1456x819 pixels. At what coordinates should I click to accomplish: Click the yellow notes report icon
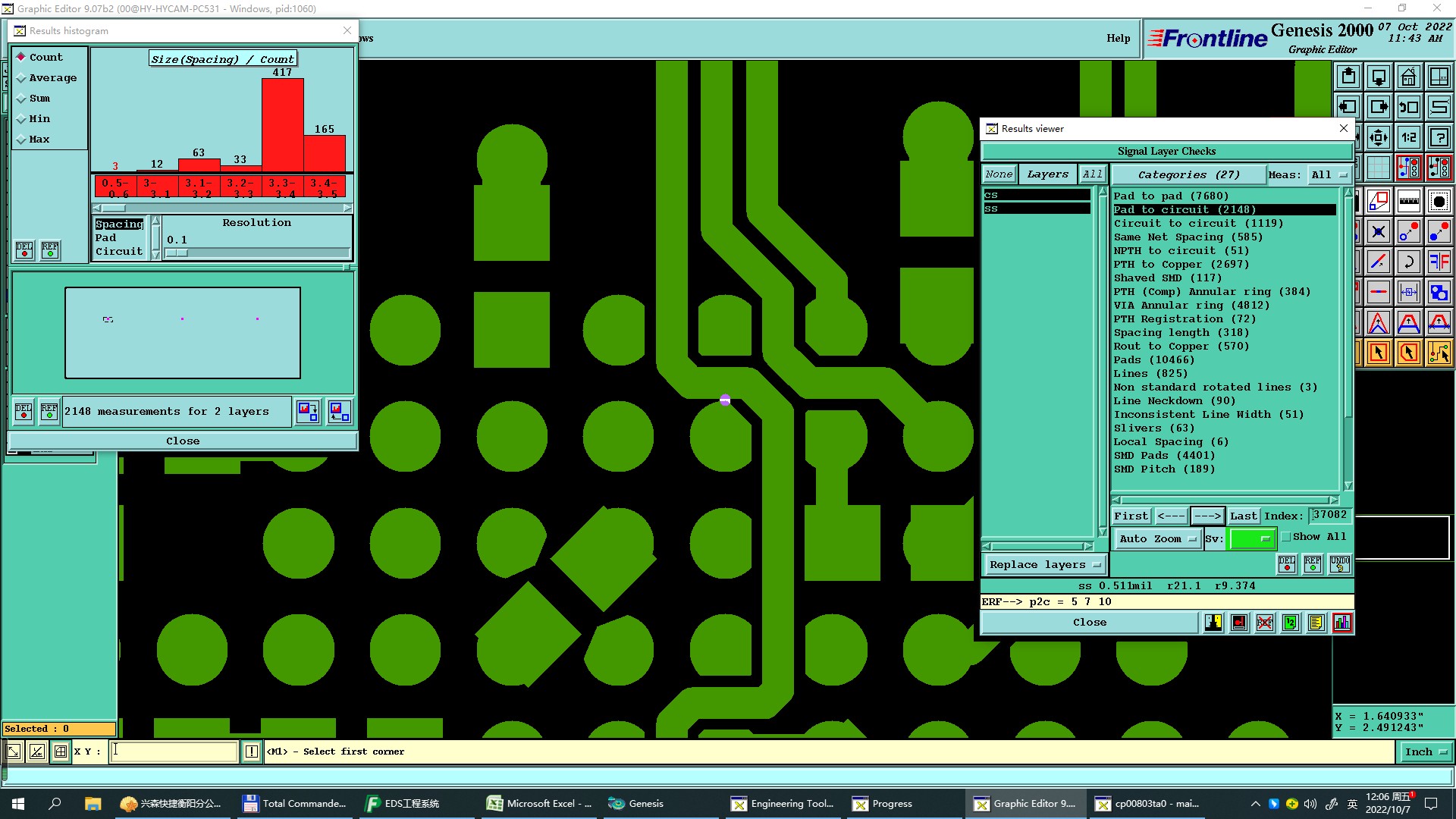[x=1316, y=623]
